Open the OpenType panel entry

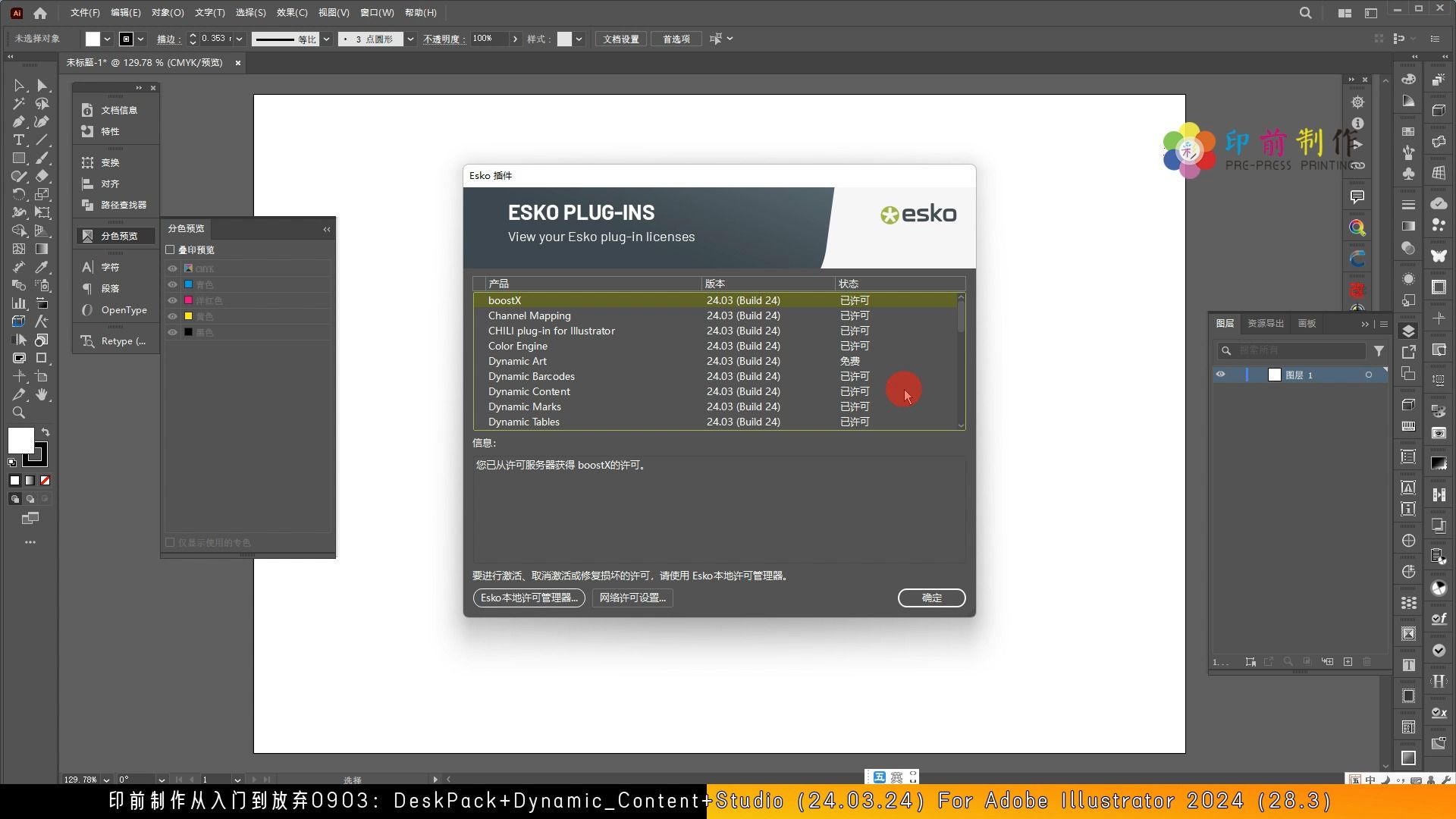tap(115, 310)
